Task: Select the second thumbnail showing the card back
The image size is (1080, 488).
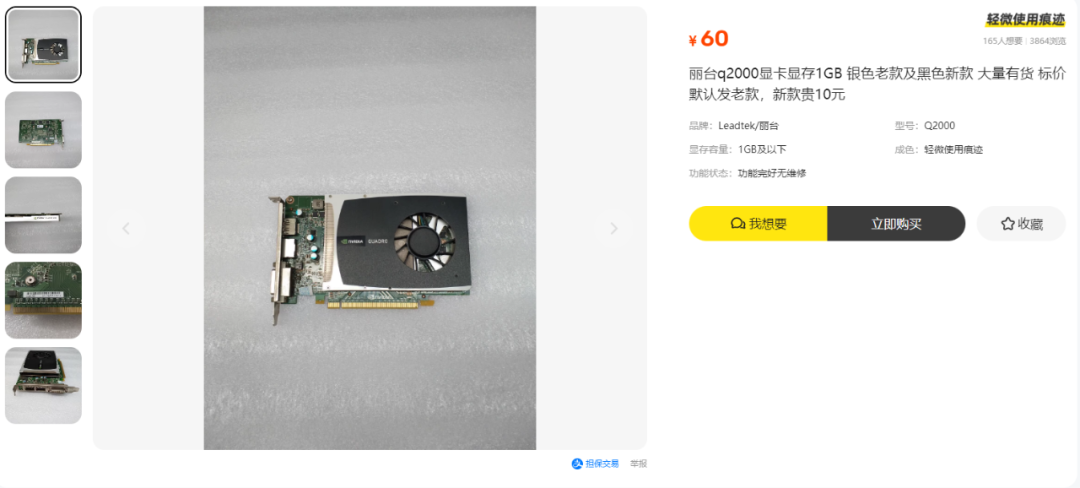Action: (x=43, y=130)
